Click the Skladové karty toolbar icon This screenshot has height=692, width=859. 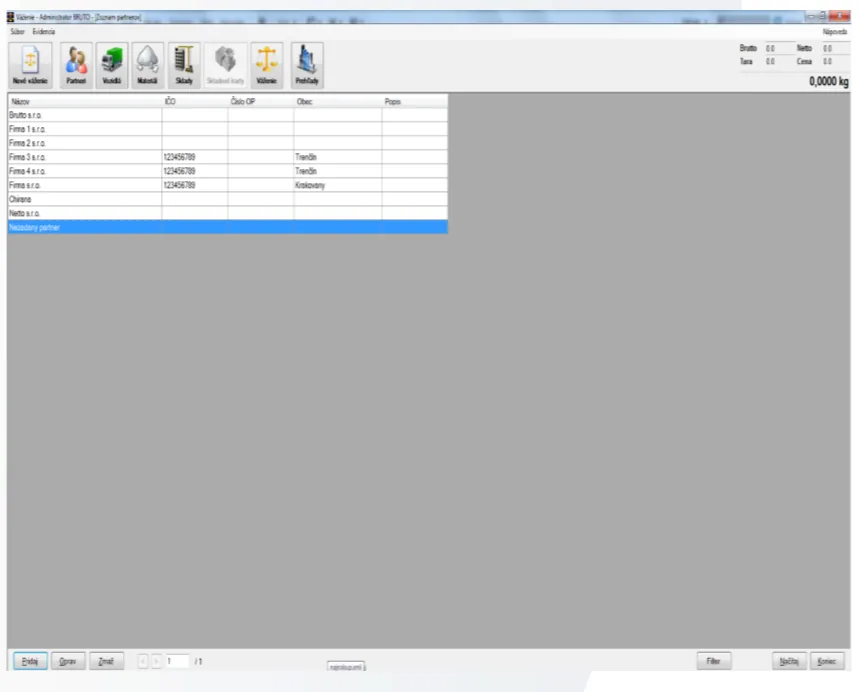coord(225,65)
